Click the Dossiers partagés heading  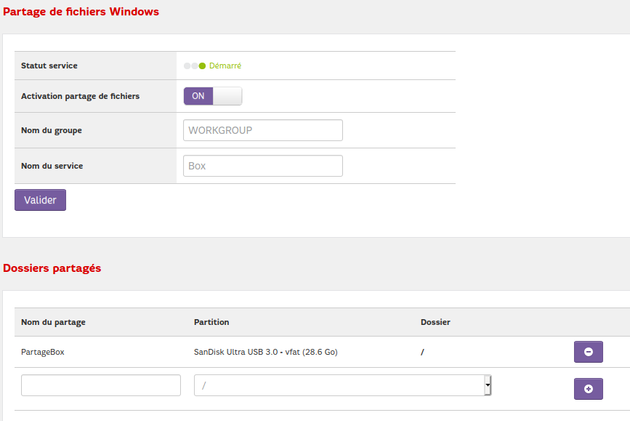(52, 268)
